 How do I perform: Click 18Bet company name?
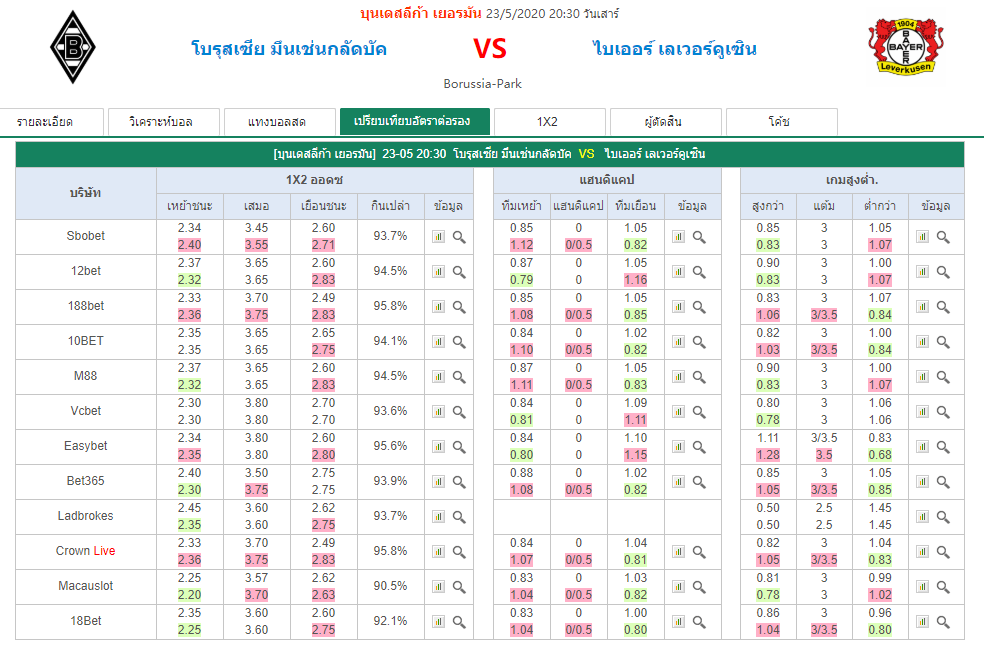point(85,621)
